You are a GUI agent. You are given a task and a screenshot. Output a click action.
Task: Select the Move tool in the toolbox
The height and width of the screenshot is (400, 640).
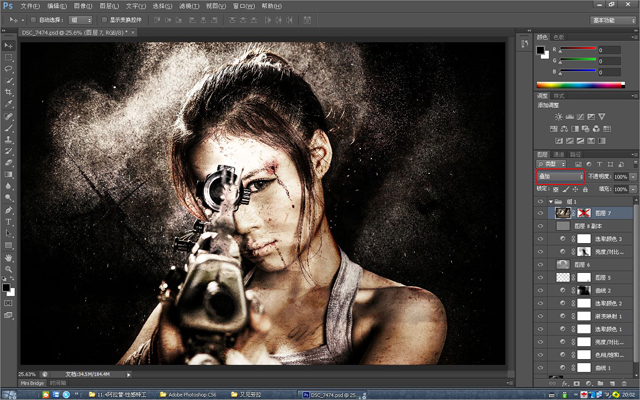pyautogui.click(x=8, y=46)
